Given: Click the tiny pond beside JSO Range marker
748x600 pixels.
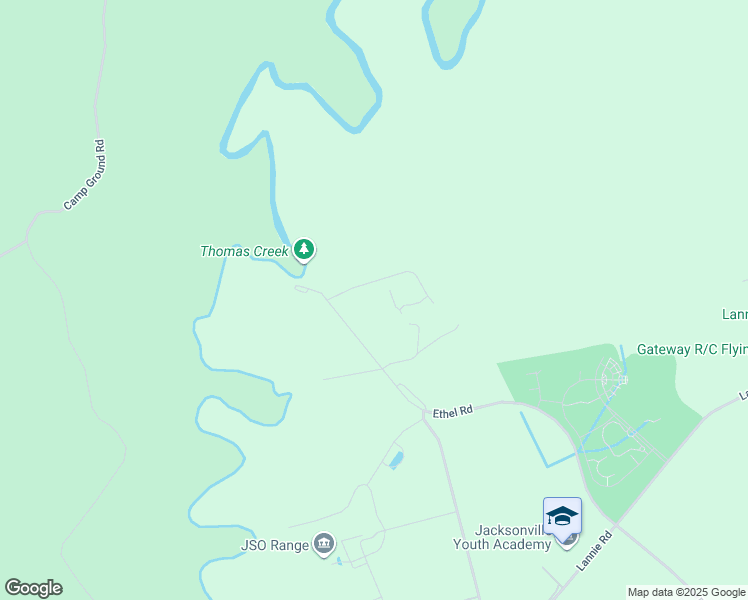Looking at the screenshot, I should point(339,561).
